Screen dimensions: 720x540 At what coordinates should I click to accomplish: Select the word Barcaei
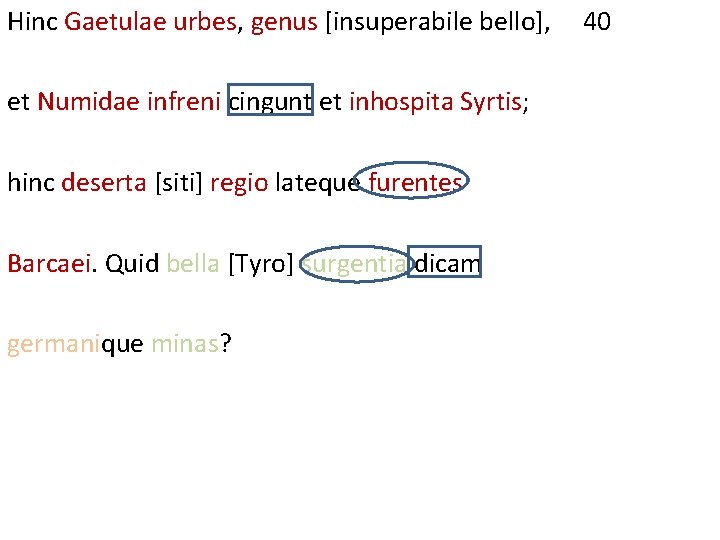pos(49,264)
